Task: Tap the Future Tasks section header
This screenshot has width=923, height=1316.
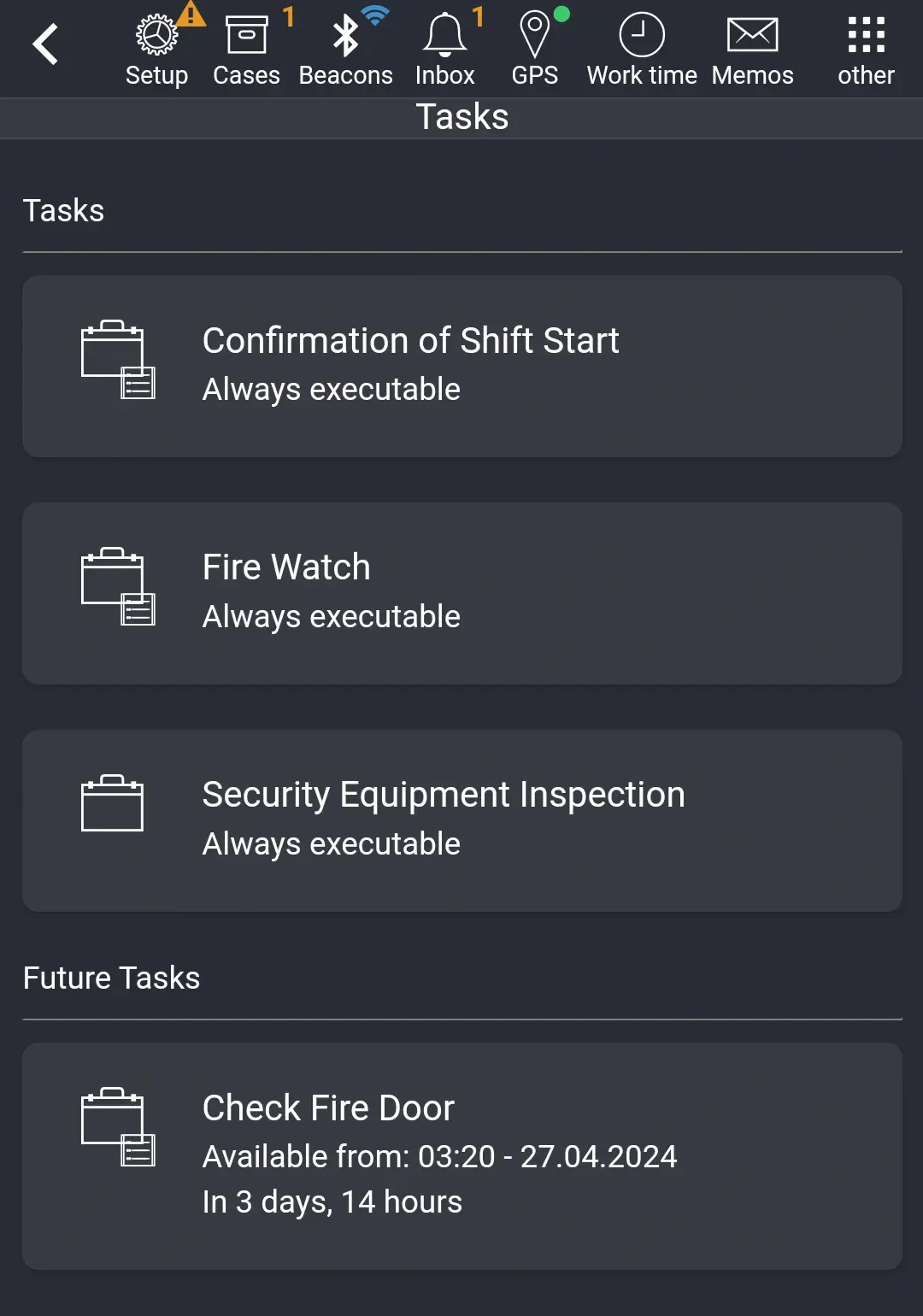Action: [111, 978]
